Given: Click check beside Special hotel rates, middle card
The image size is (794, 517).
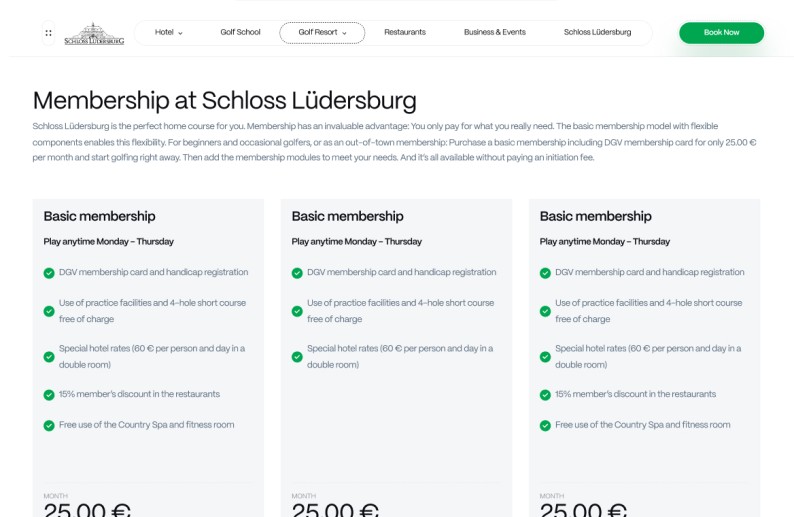Looking at the screenshot, I should (297, 357).
